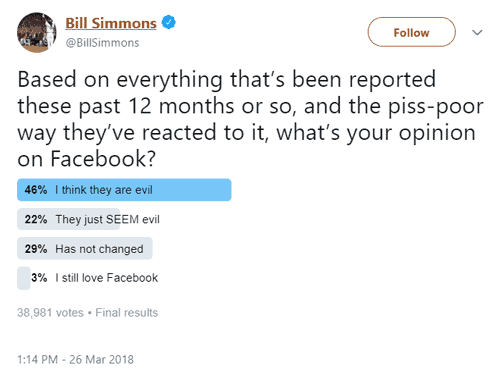
Task: Open the @BillSimmons handle
Action: pyautogui.click(x=102, y=43)
